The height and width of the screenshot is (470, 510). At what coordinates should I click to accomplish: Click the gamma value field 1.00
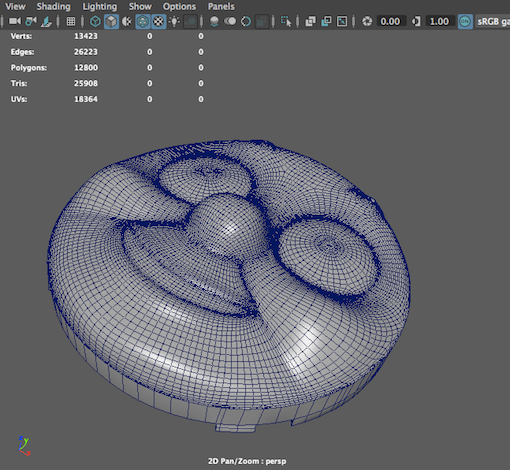point(440,22)
